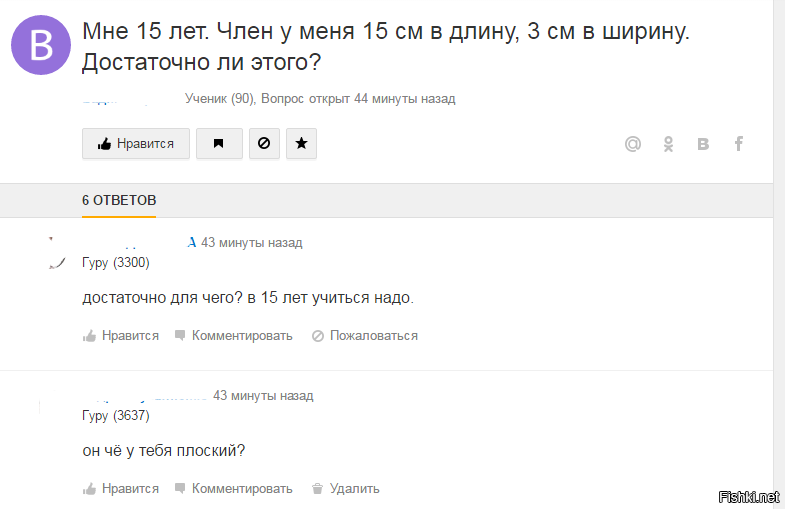Open the 6 ОТВЕТОВ tab
785x509 pixels.
point(119,200)
